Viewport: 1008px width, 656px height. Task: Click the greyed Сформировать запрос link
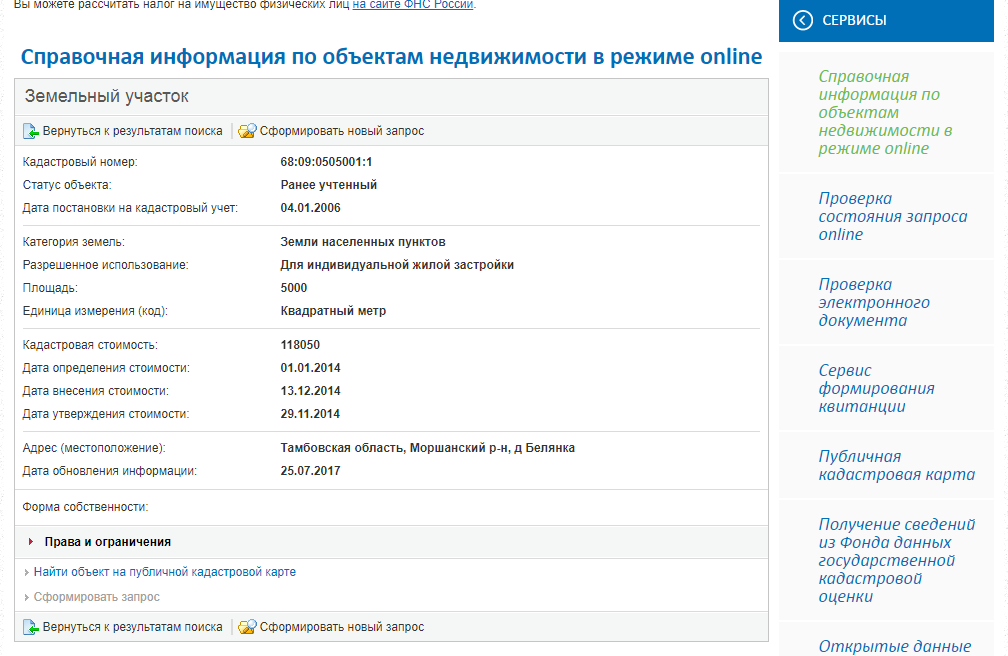96,597
